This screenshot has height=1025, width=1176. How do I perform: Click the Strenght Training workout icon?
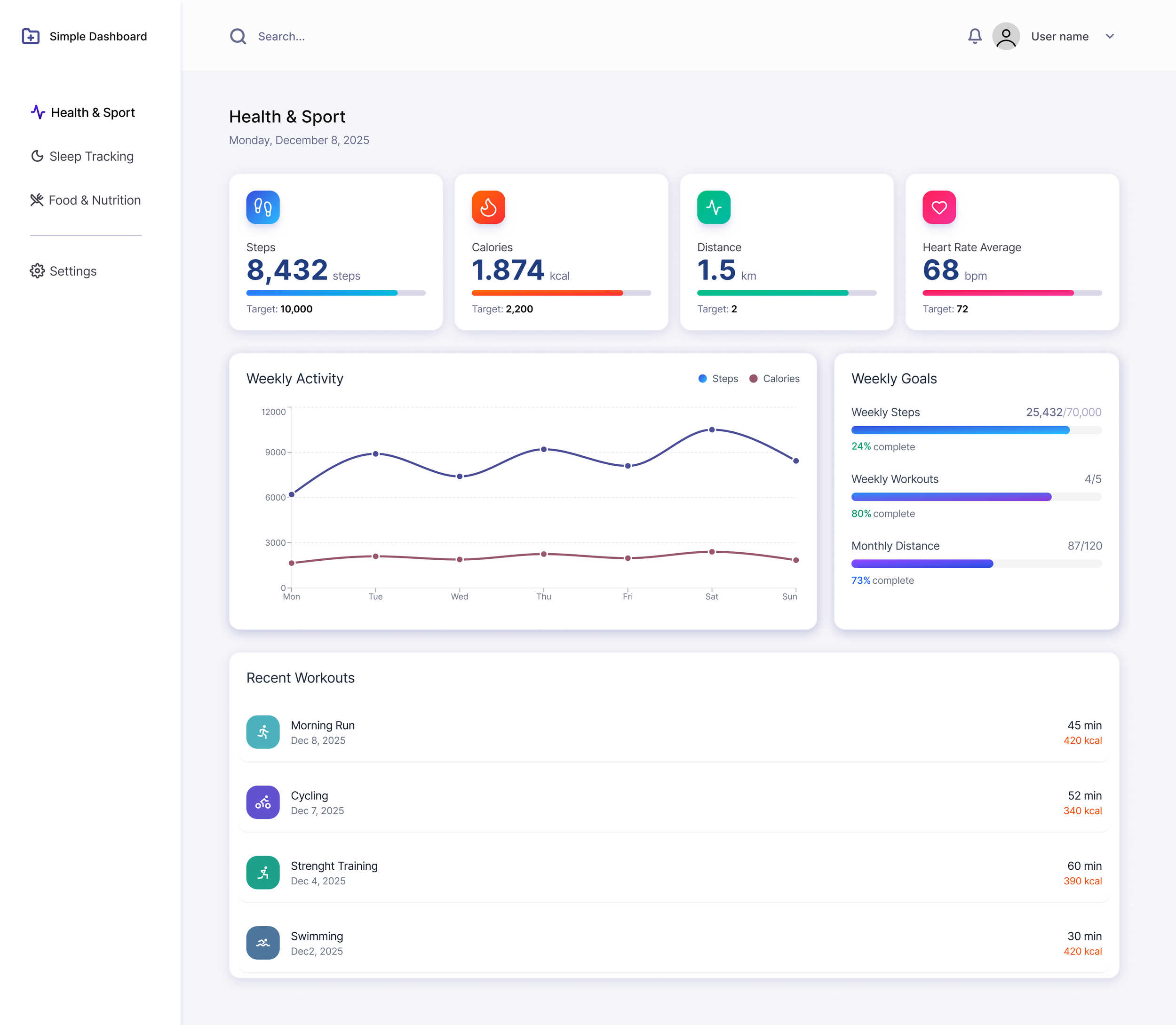[x=262, y=872]
